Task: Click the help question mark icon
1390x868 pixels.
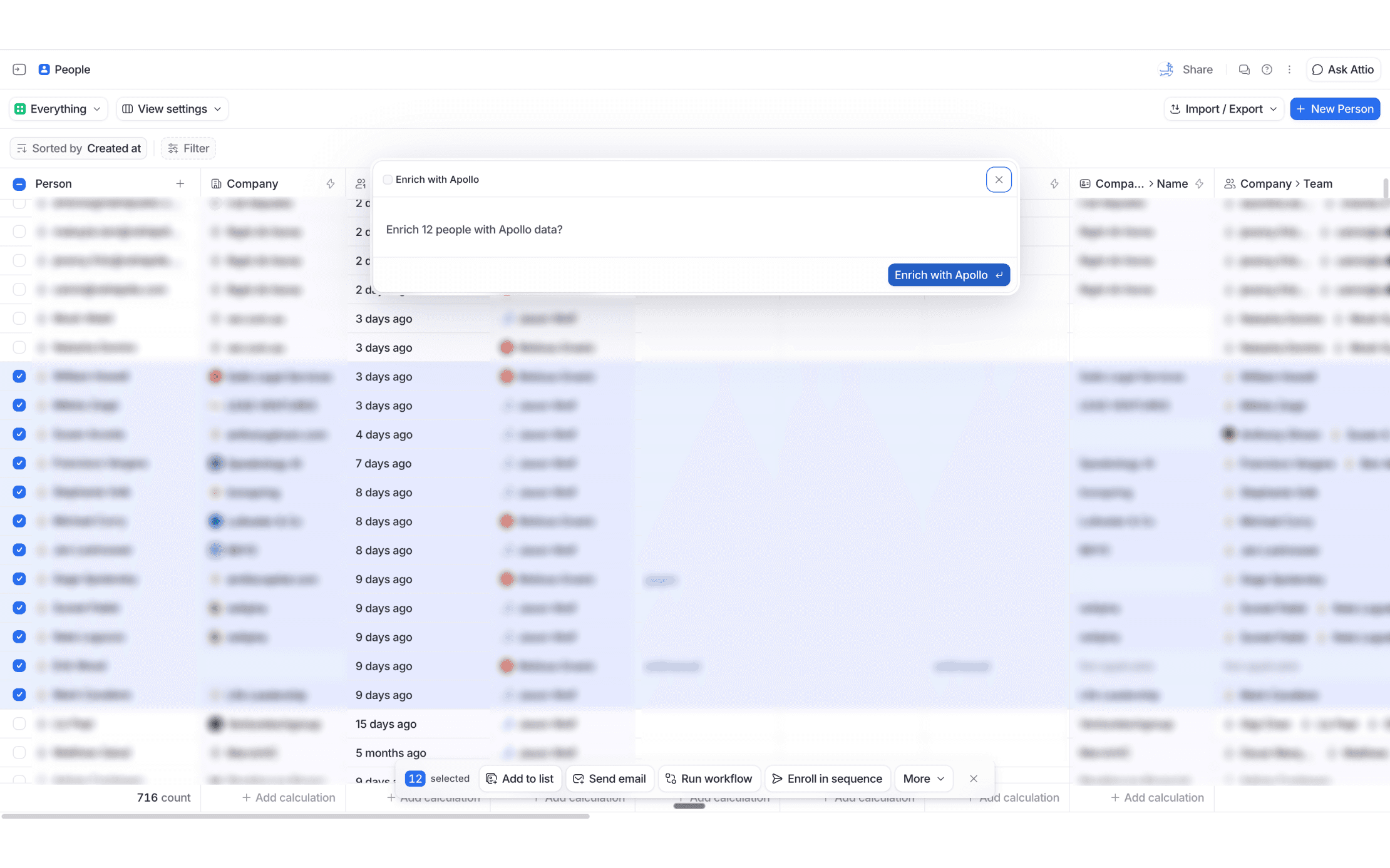Action: pos(1266,69)
